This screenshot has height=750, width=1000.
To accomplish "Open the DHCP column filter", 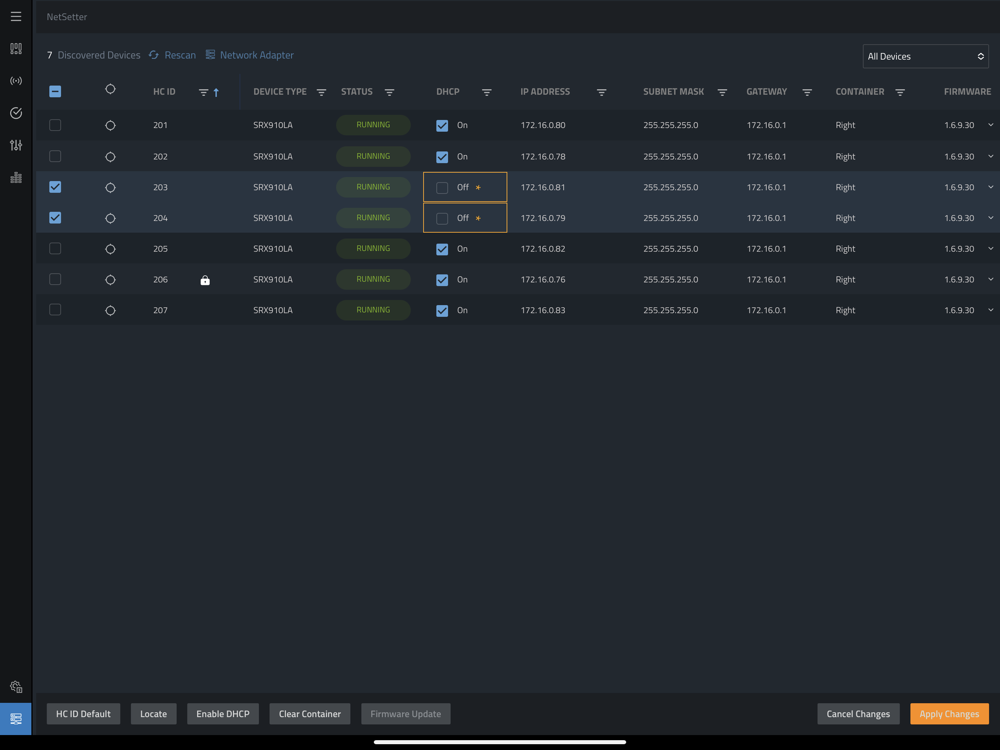I will point(487,92).
